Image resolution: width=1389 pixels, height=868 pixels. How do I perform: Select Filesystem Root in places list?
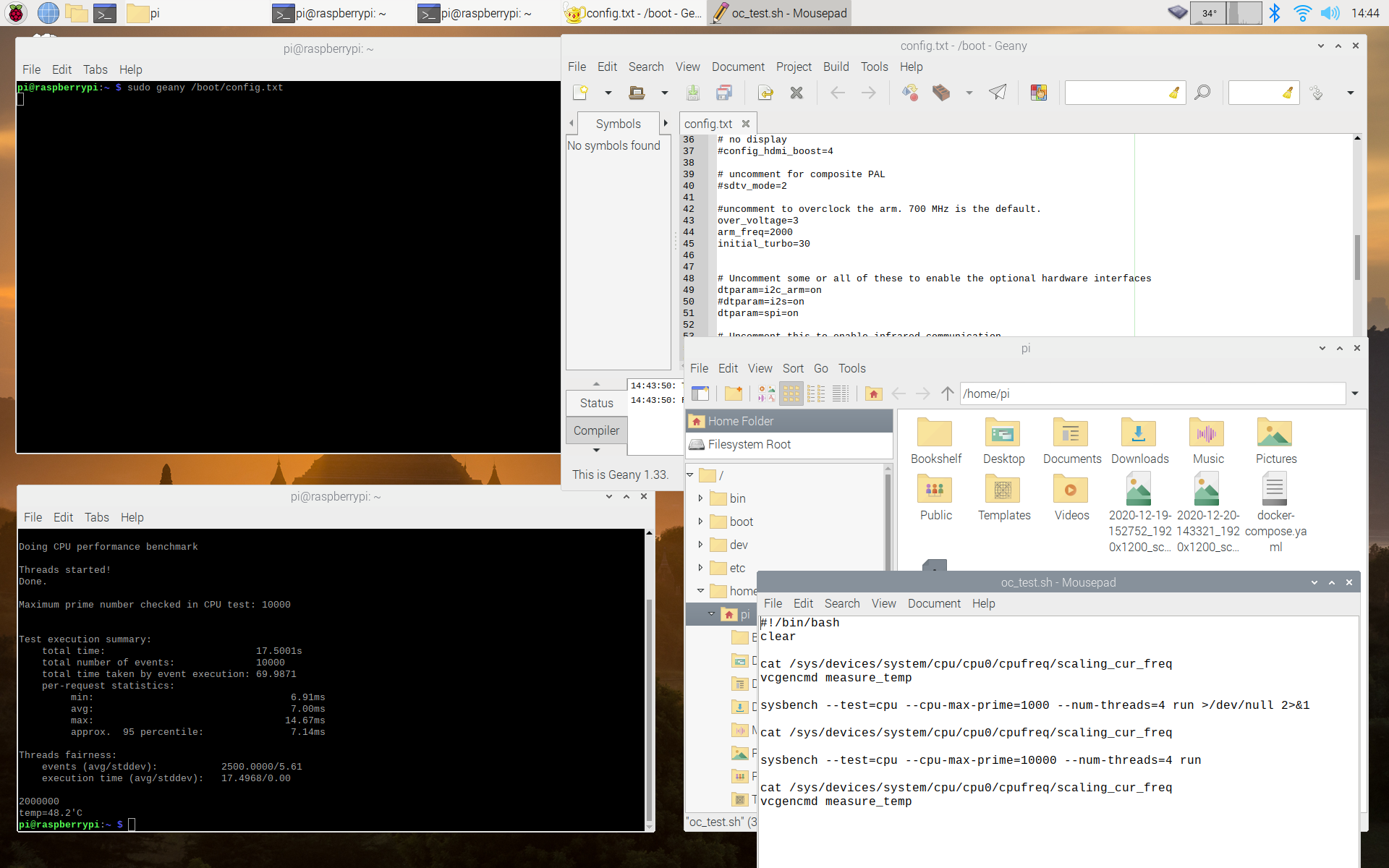click(749, 444)
